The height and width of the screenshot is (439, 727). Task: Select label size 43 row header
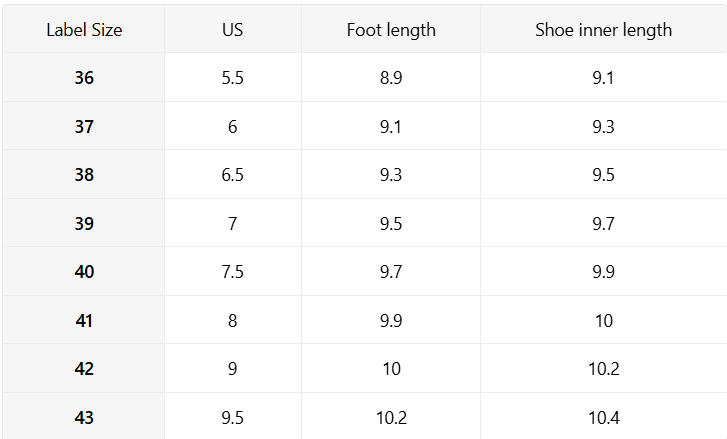pyautogui.click(x=84, y=418)
